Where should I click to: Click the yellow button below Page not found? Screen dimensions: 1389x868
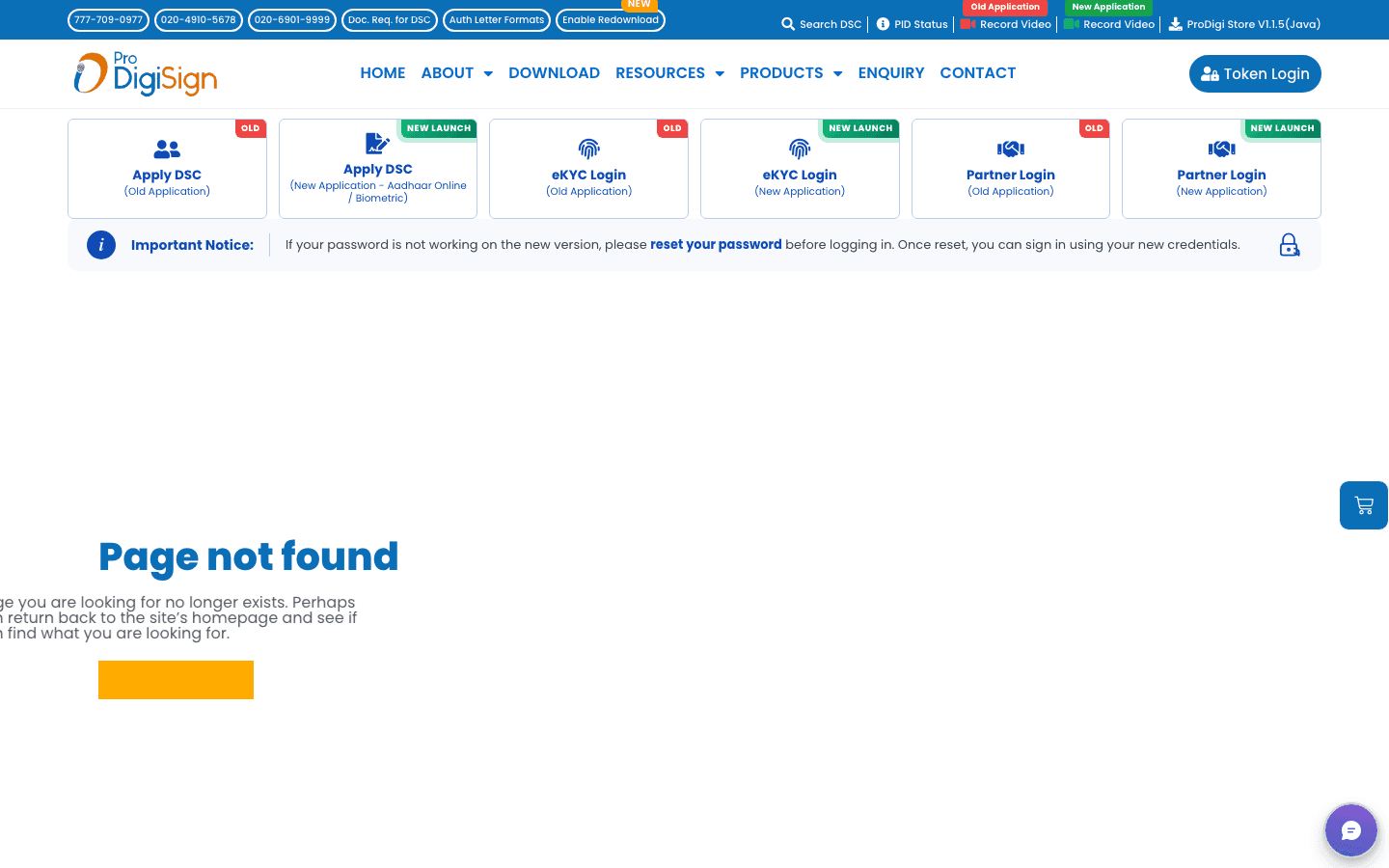tap(176, 680)
